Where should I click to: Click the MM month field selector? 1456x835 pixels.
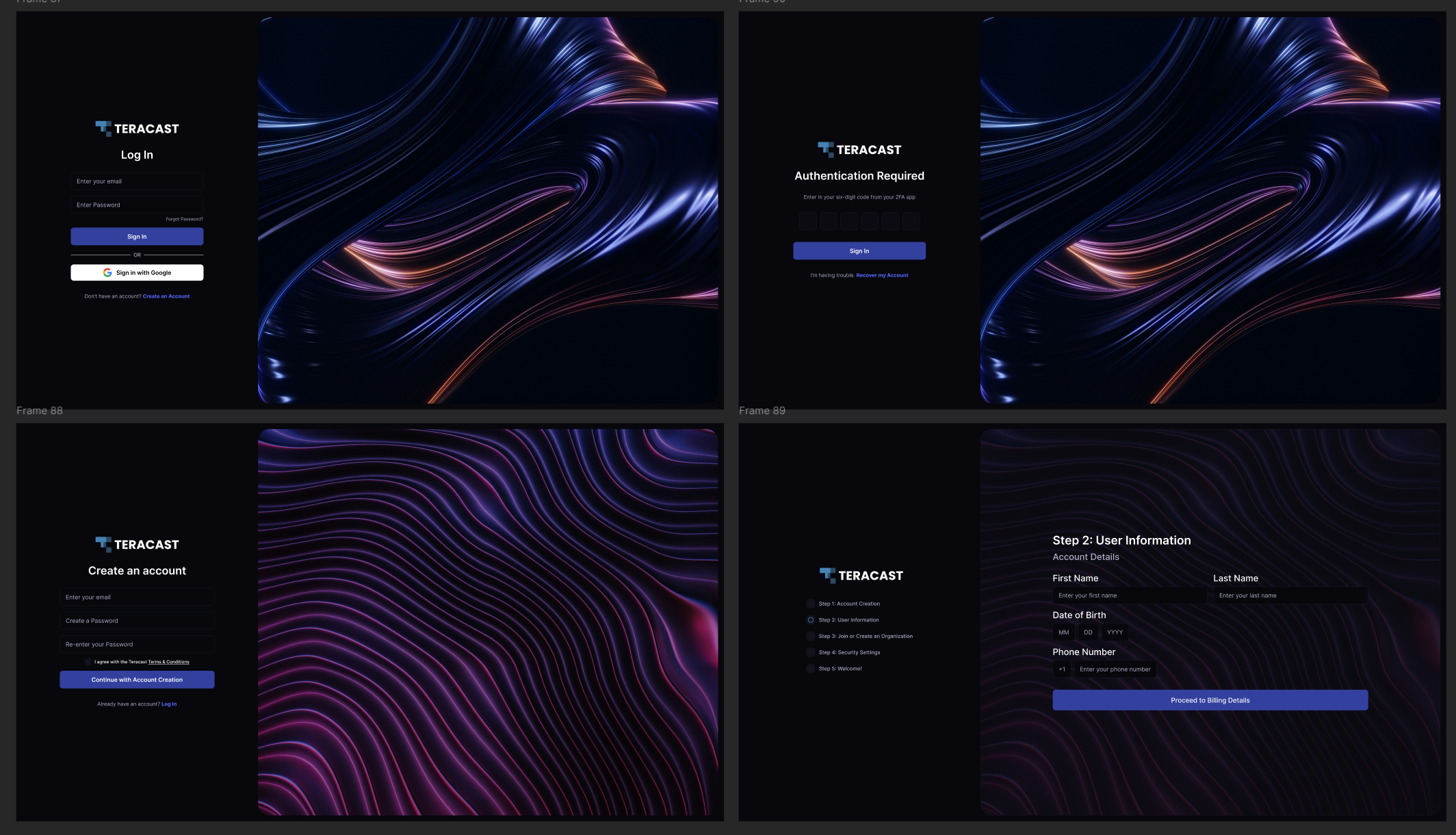[x=1063, y=632]
